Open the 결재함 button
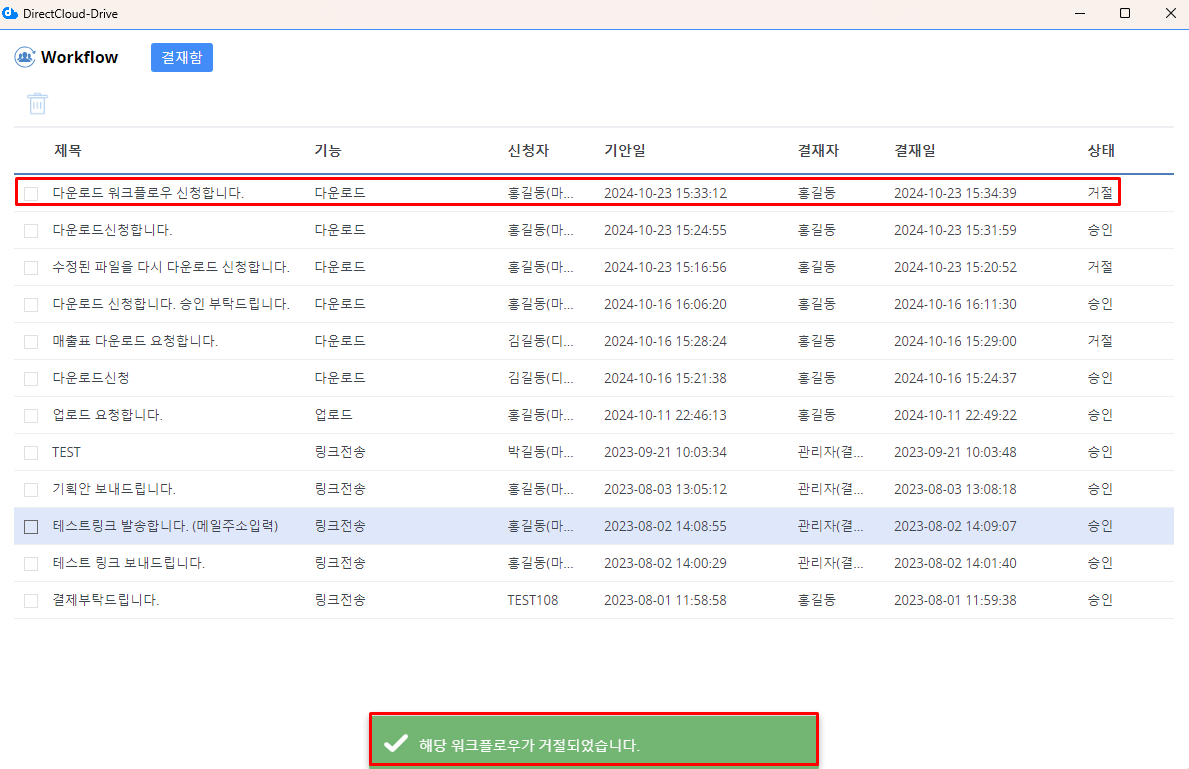The height and width of the screenshot is (769, 1189). pyautogui.click(x=182, y=58)
